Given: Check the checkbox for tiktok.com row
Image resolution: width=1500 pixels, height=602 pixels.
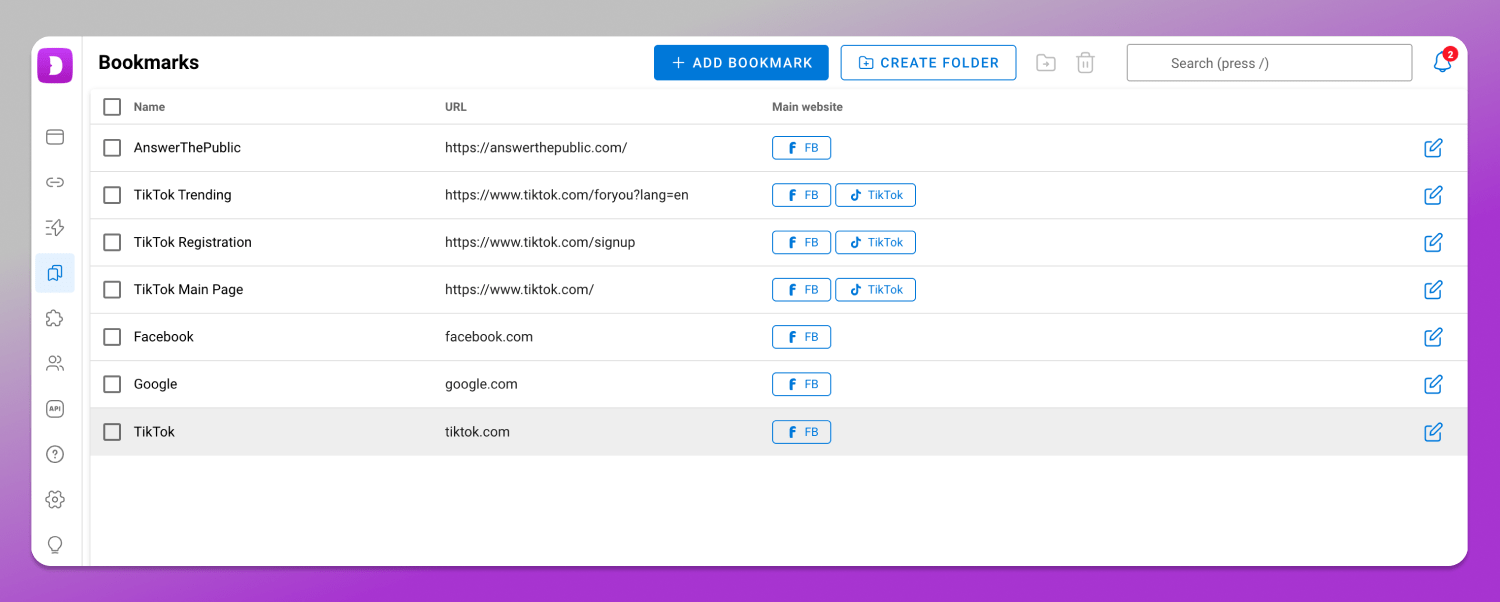Looking at the screenshot, I should [x=112, y=432].
